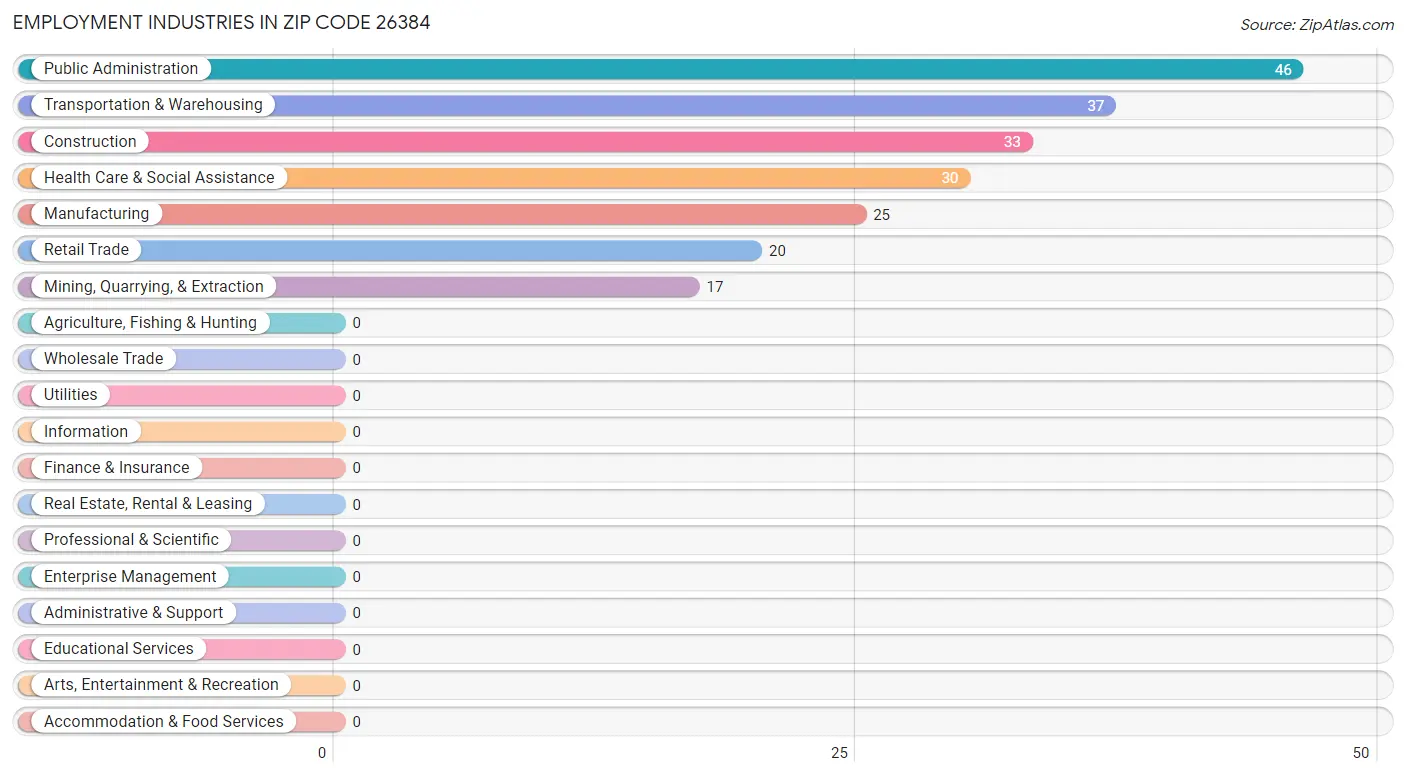This screenshot has width=1406, height=776.
Task: Select the Health Care & Social Assistance label
Action: click(159, 178)
